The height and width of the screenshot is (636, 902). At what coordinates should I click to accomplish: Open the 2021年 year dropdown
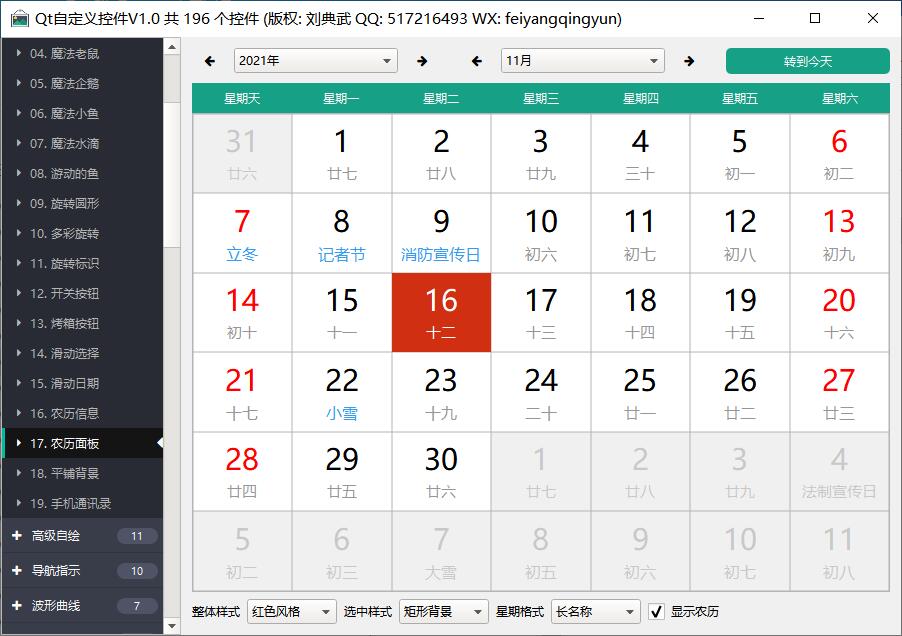315,61
